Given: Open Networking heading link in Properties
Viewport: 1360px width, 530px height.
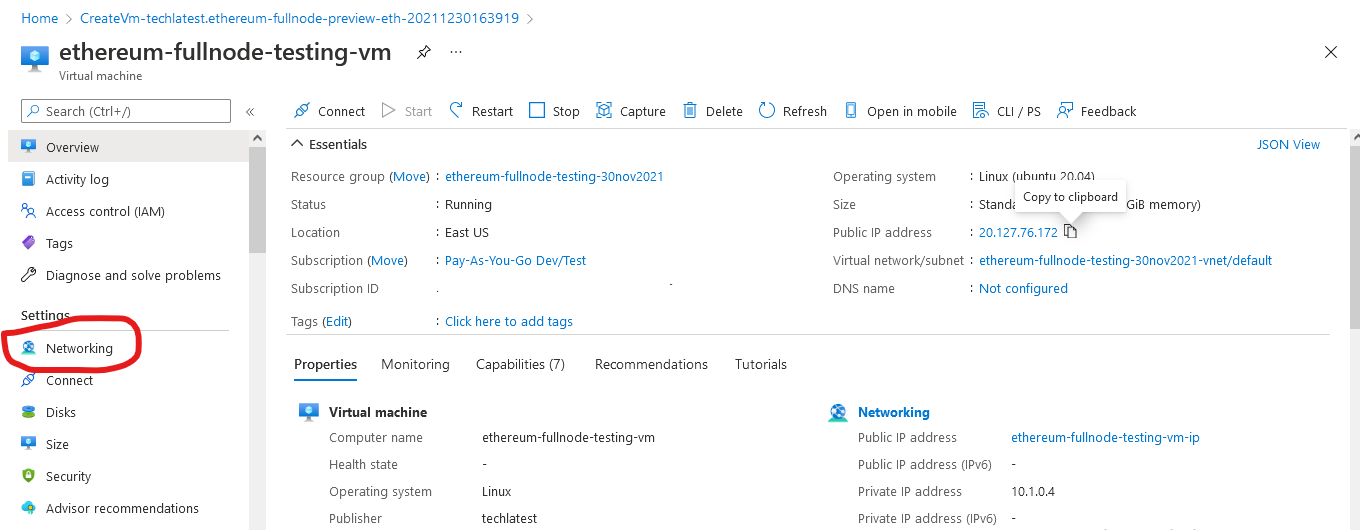Looking at the screenshot, I should click(x=893, y=412).
